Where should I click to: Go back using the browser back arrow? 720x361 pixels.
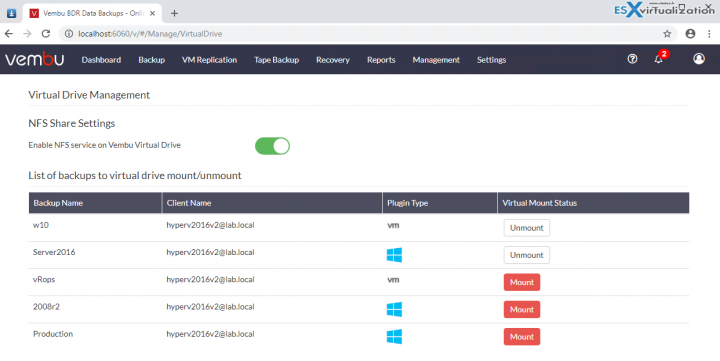click(9, 34)
